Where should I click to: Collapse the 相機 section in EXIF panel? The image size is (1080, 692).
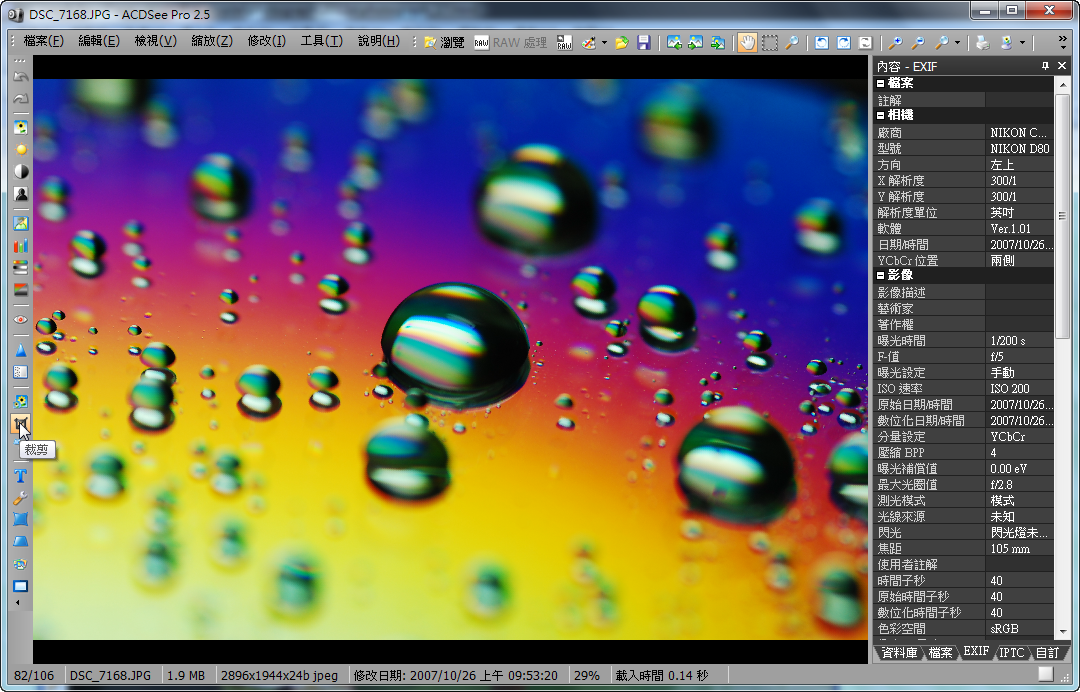pos(881,115)
